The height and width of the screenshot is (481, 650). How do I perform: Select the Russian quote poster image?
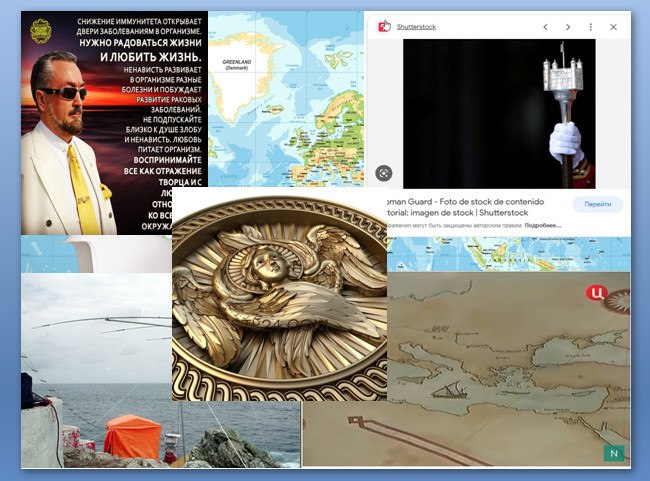pos(114,123)
